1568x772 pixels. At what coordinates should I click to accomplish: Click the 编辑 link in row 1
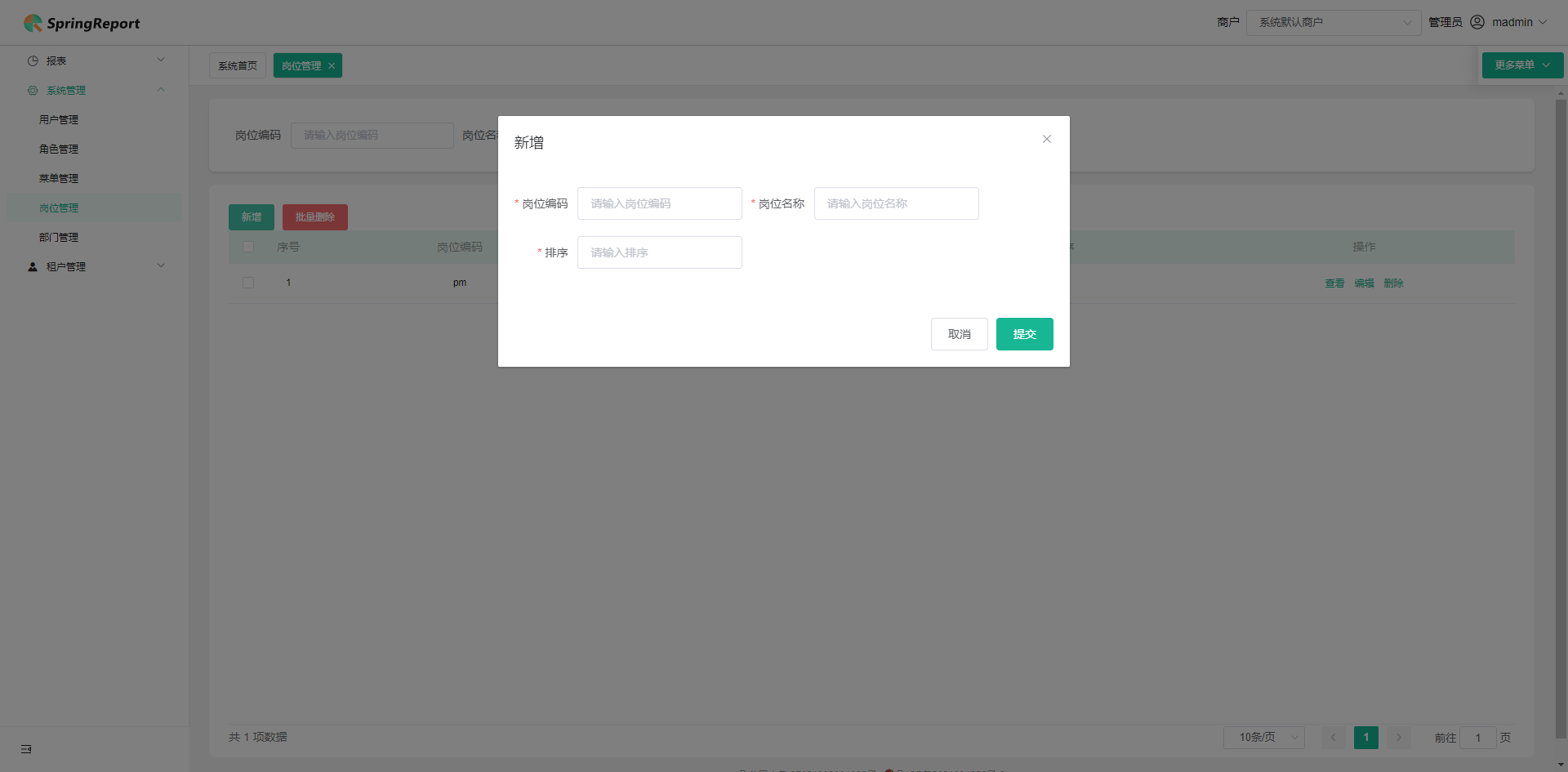point(1364,283)
